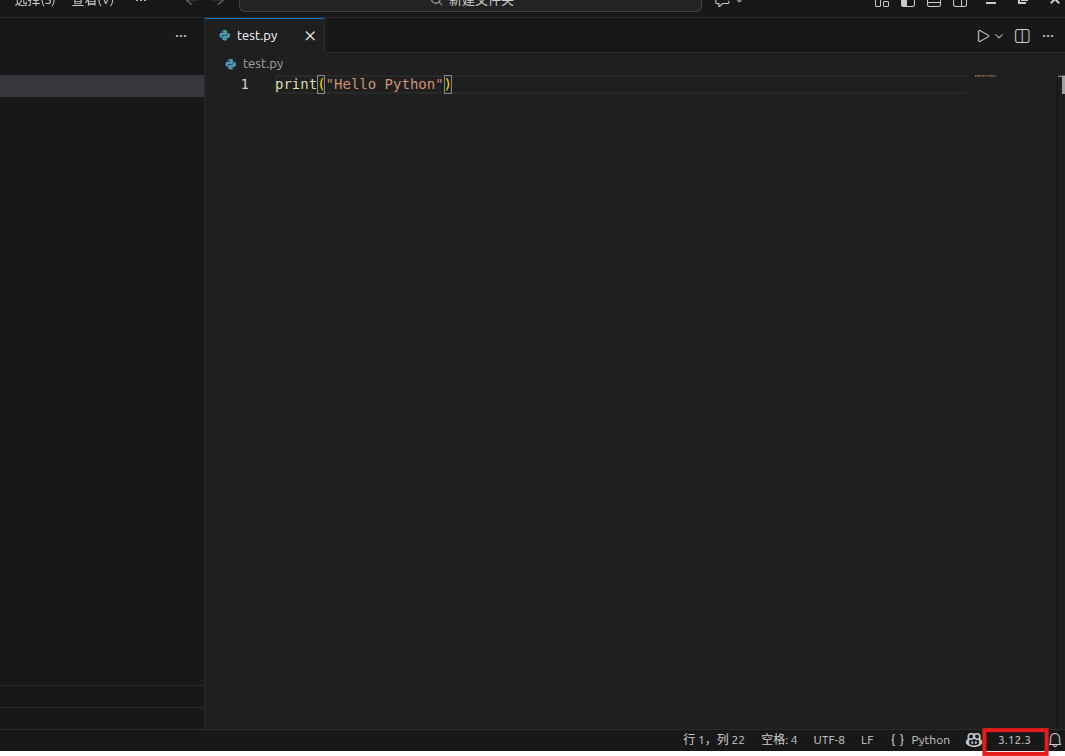Open the sidebar views ellipsis menu
Image resolution: width=1065 pixels, height=756 pixels.
click(x=181, y=36)
